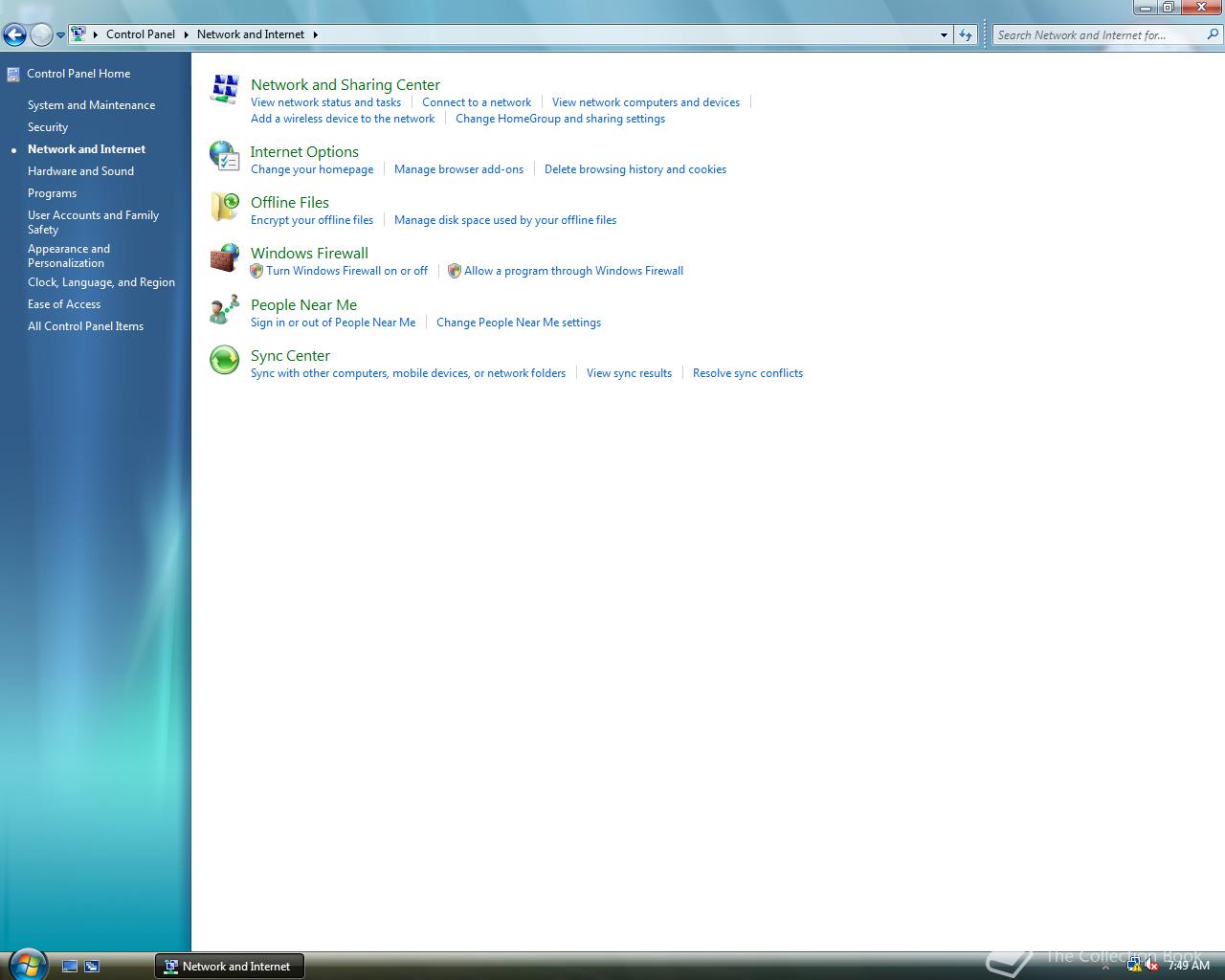Open User Accounts and Family Safety
1225x980 pixels.
click(93, 222)
